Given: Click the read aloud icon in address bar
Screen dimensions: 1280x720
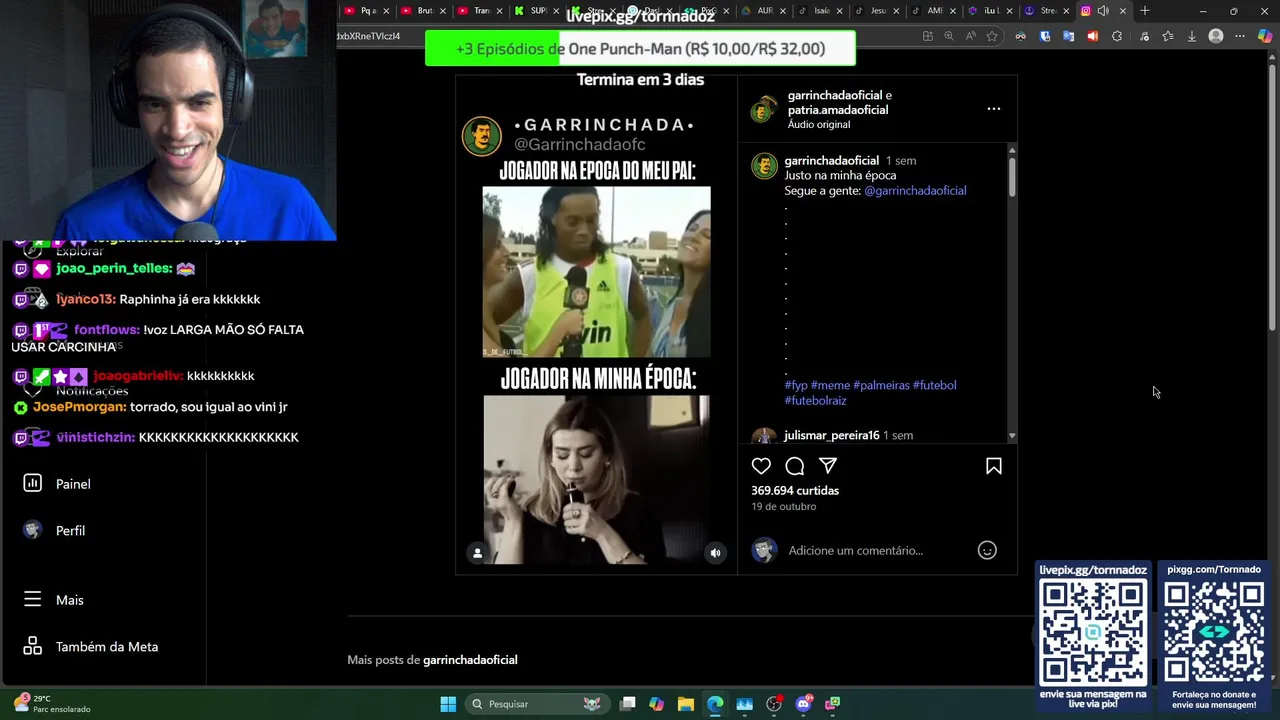Looking at the screenshot, I should tap(970, 36).
